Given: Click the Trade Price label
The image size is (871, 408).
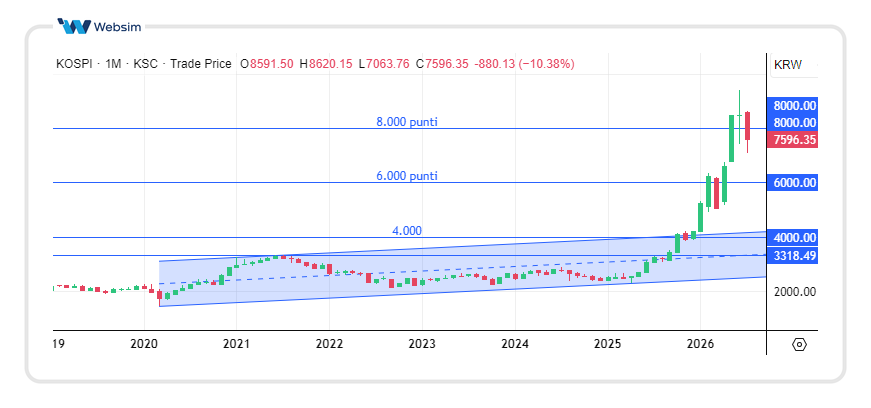Looking at the screenshot, I should [x=201, y=64].
